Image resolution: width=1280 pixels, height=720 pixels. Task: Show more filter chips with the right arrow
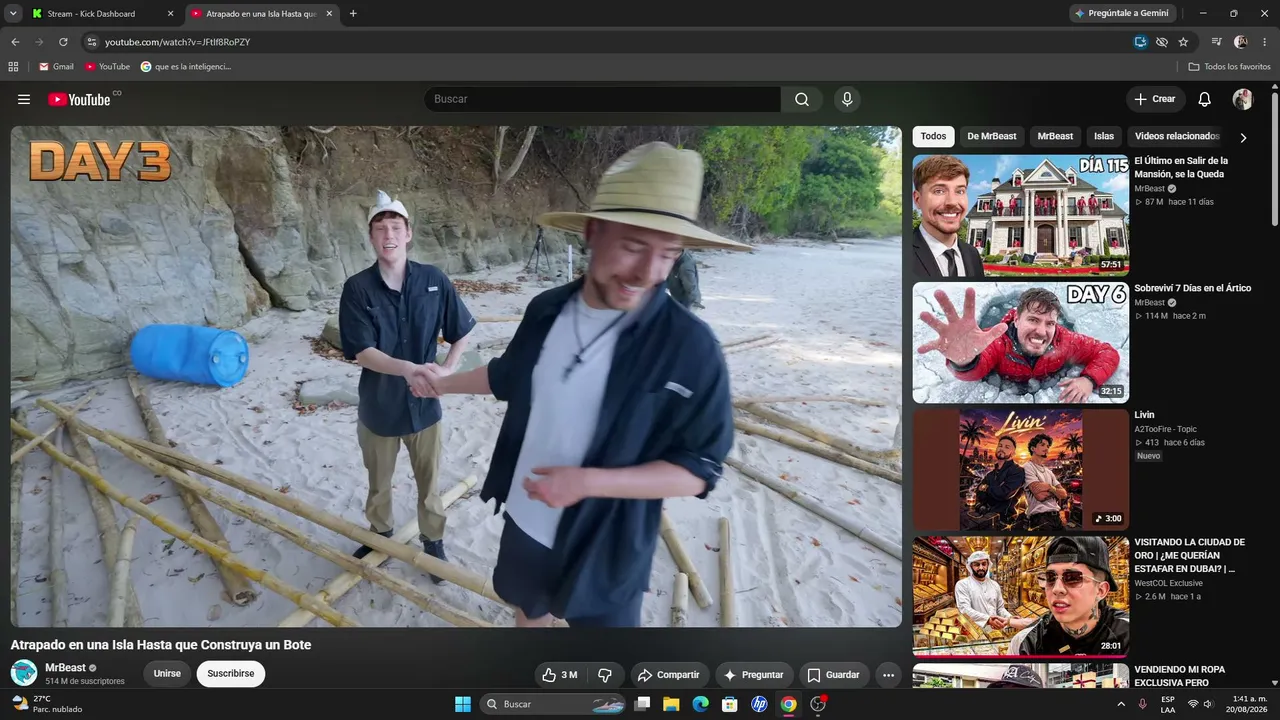(x=1243, y=138)
